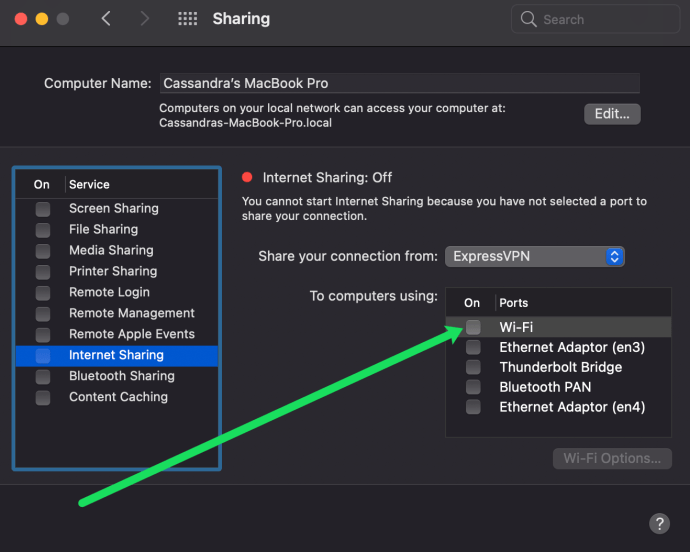Select File Sharing in the service list
The height and width of the screenshot is (552, 690).
click(117, 229)
